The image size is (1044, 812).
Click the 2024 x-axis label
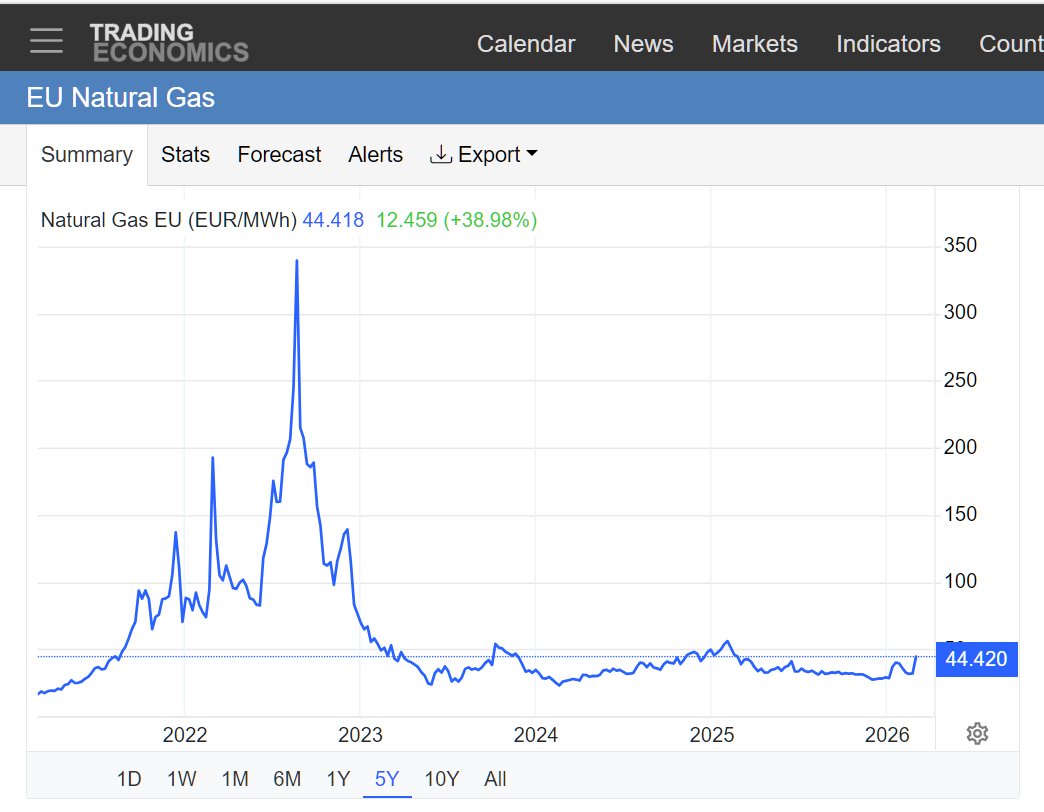click(x=535, y=734)
